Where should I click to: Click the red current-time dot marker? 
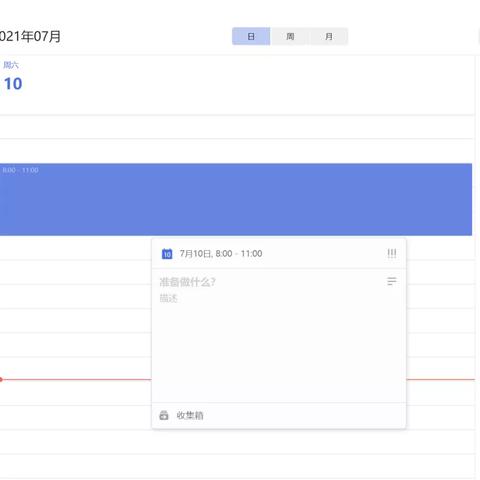[1, 379]
